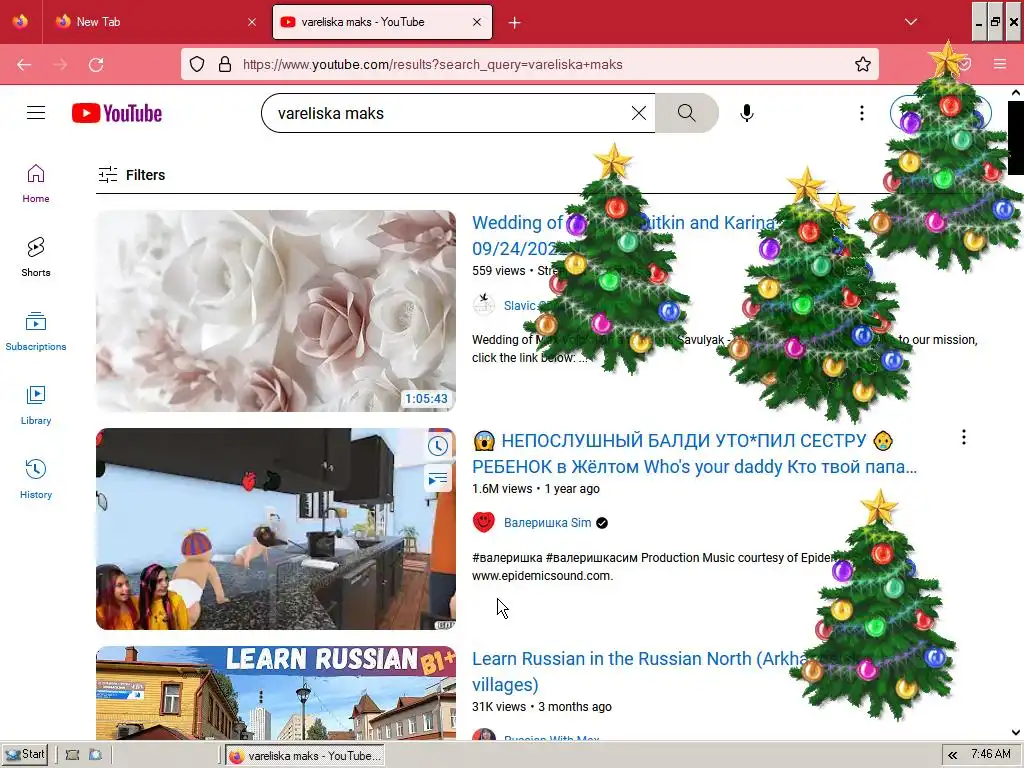This screenshot has width=1024, height=768.
Task: Add Baldi video to queue
Action: pyautogui.click(x=438, y=479)
